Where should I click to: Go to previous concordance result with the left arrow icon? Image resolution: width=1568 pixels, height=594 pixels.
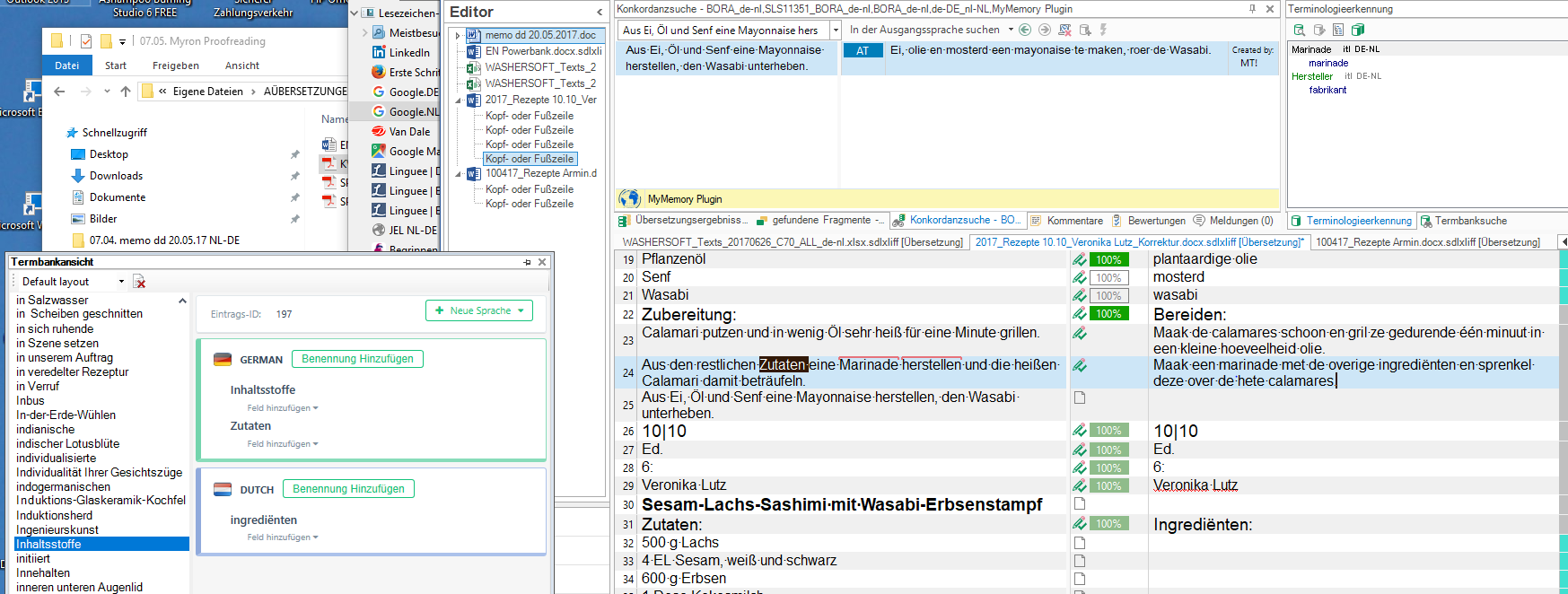pyautogui.click(x=1025, y=30)
